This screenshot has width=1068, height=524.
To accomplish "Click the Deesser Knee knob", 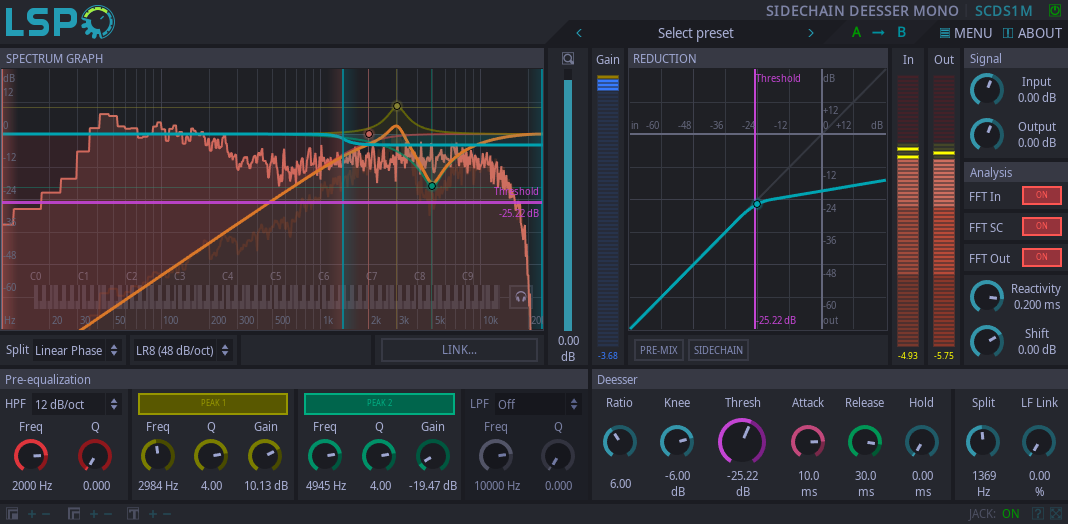I will [x=677, y=442].
